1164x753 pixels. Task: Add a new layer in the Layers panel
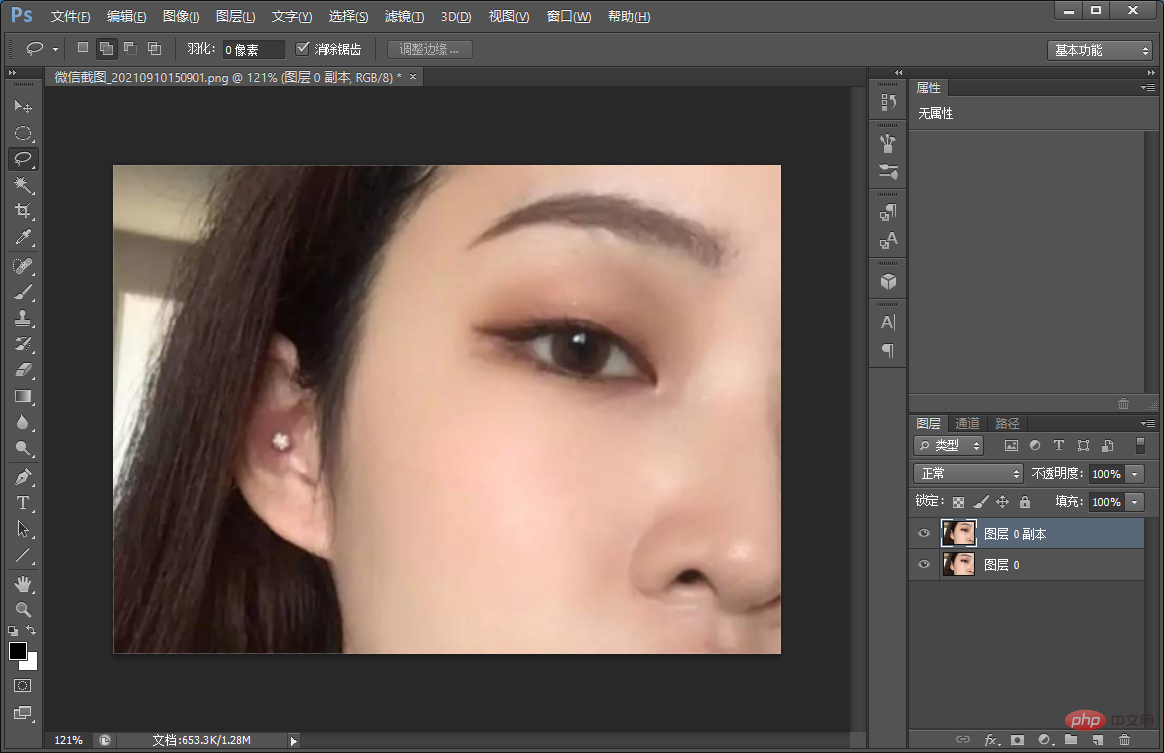[x=1096, y=740]
